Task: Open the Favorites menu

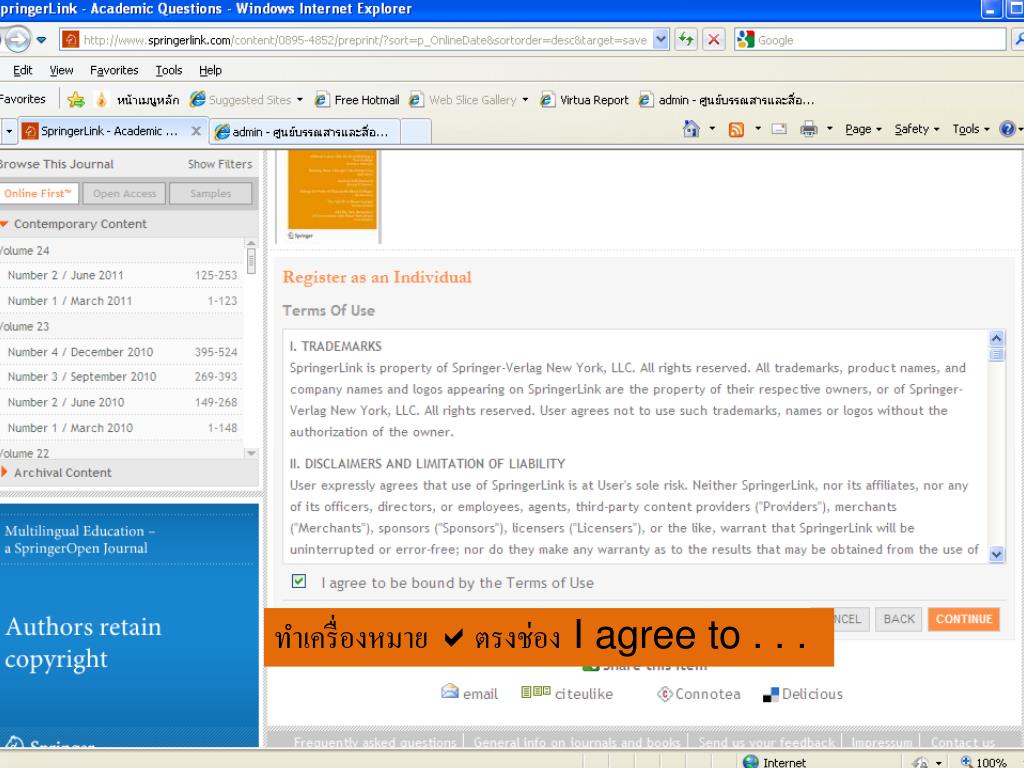Action: coord(114,70)
